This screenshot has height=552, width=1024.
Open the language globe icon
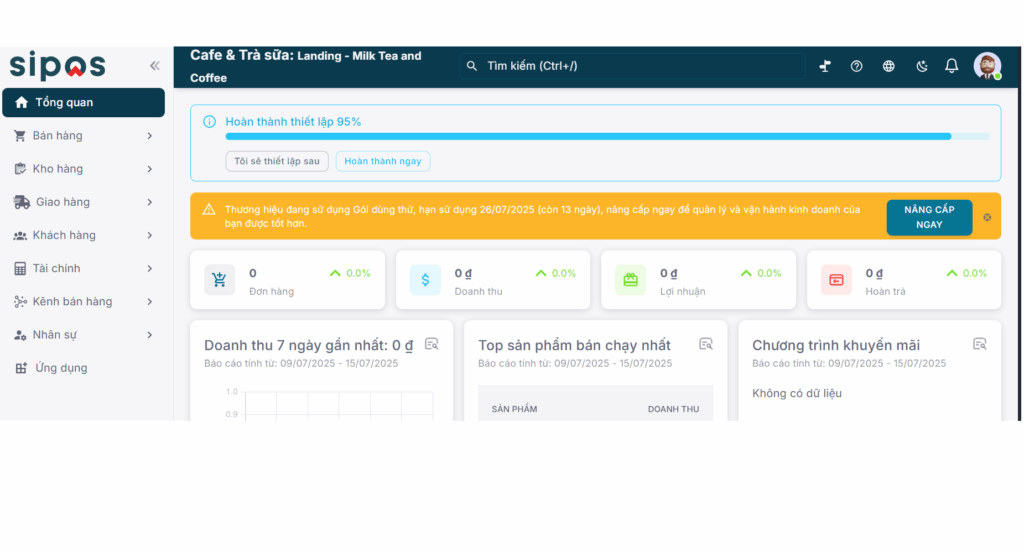click(888, 66)
